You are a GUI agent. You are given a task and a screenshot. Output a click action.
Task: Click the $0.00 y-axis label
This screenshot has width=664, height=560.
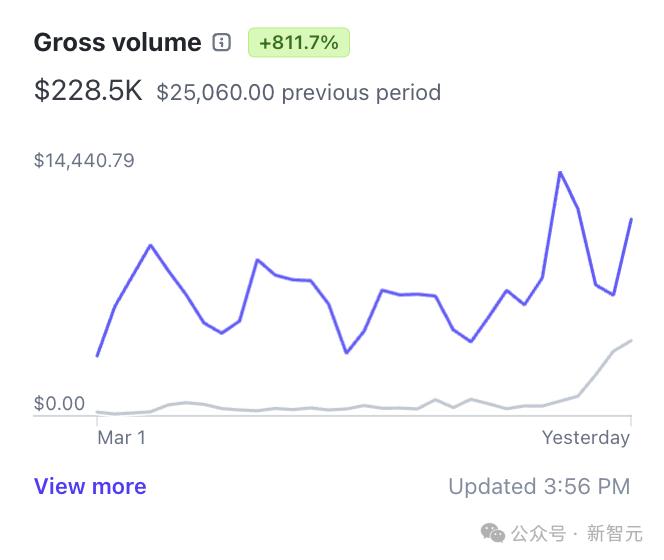click(x=59, y=403)
